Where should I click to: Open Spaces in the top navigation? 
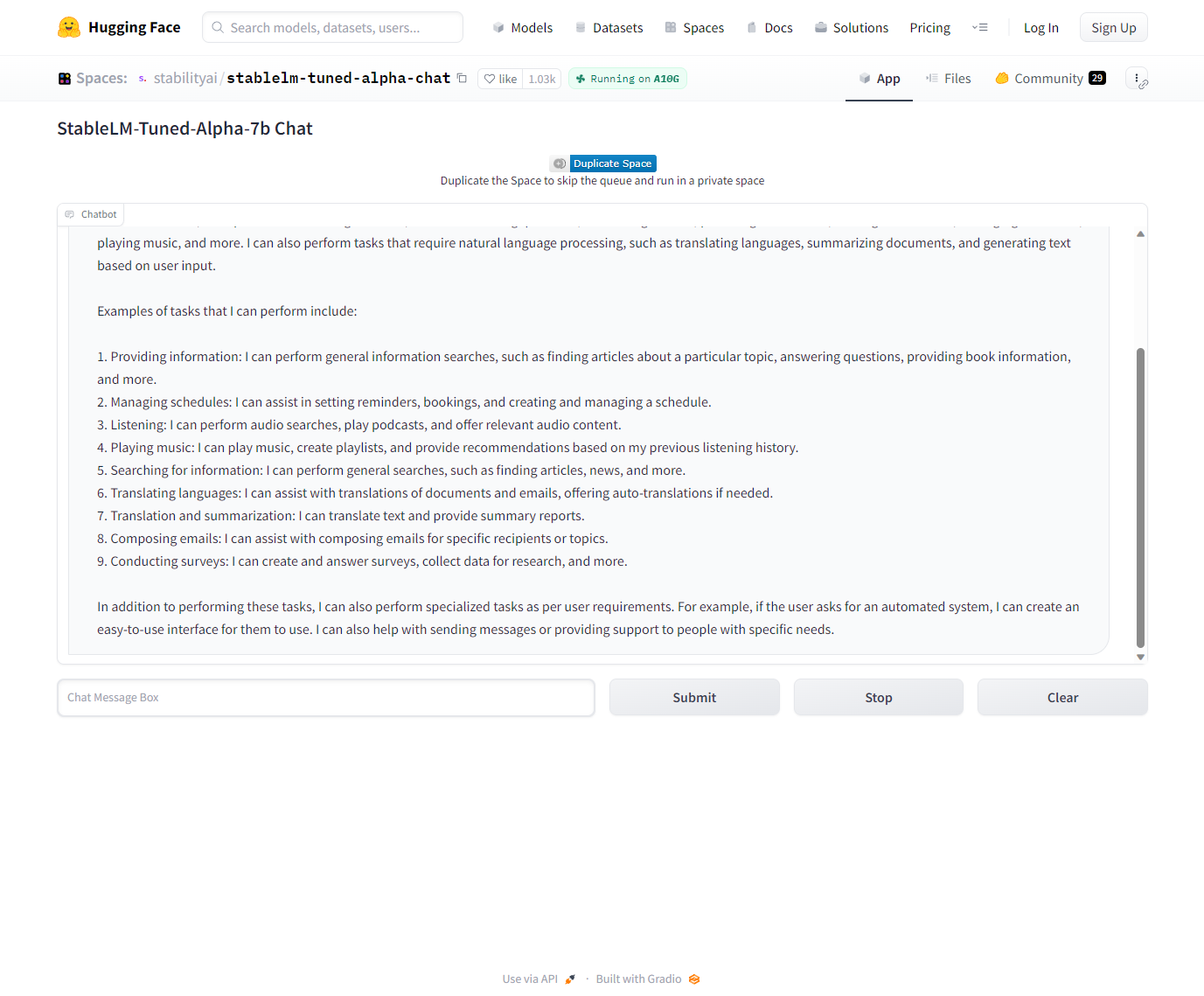tap(694, 28)
